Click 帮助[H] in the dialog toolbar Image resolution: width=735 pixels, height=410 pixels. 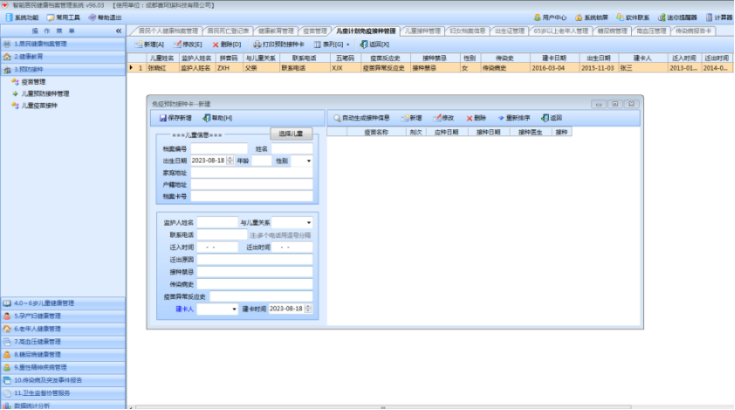(218, 118)
